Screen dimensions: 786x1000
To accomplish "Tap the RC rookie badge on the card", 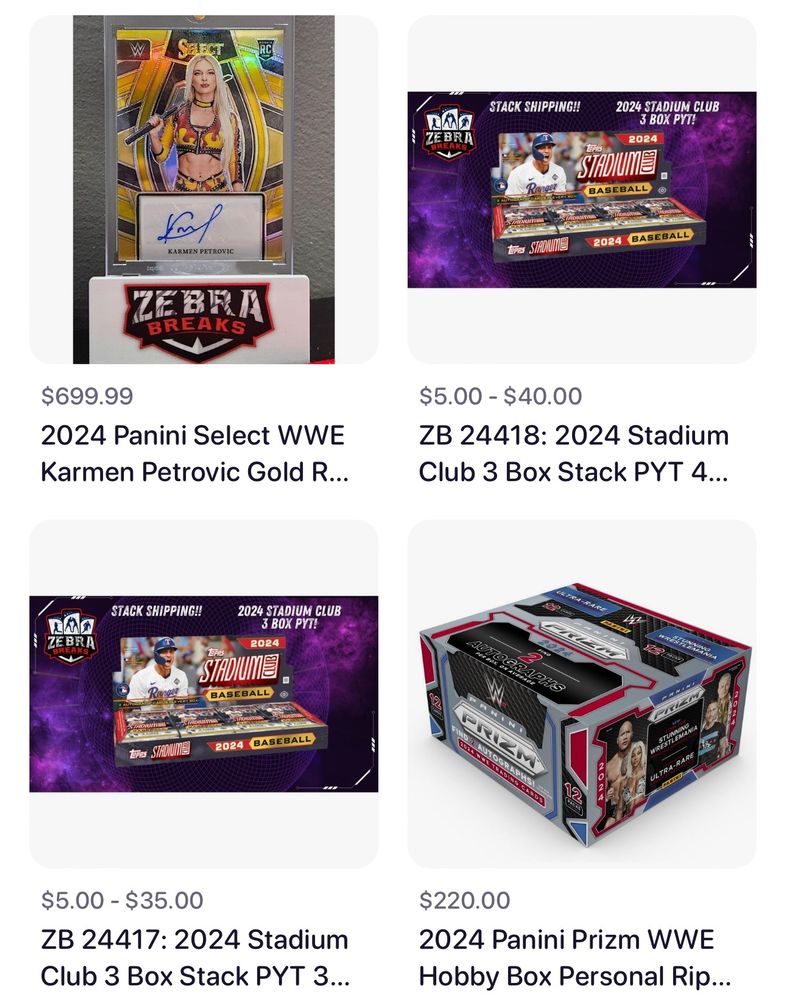I will coord(265,50).
